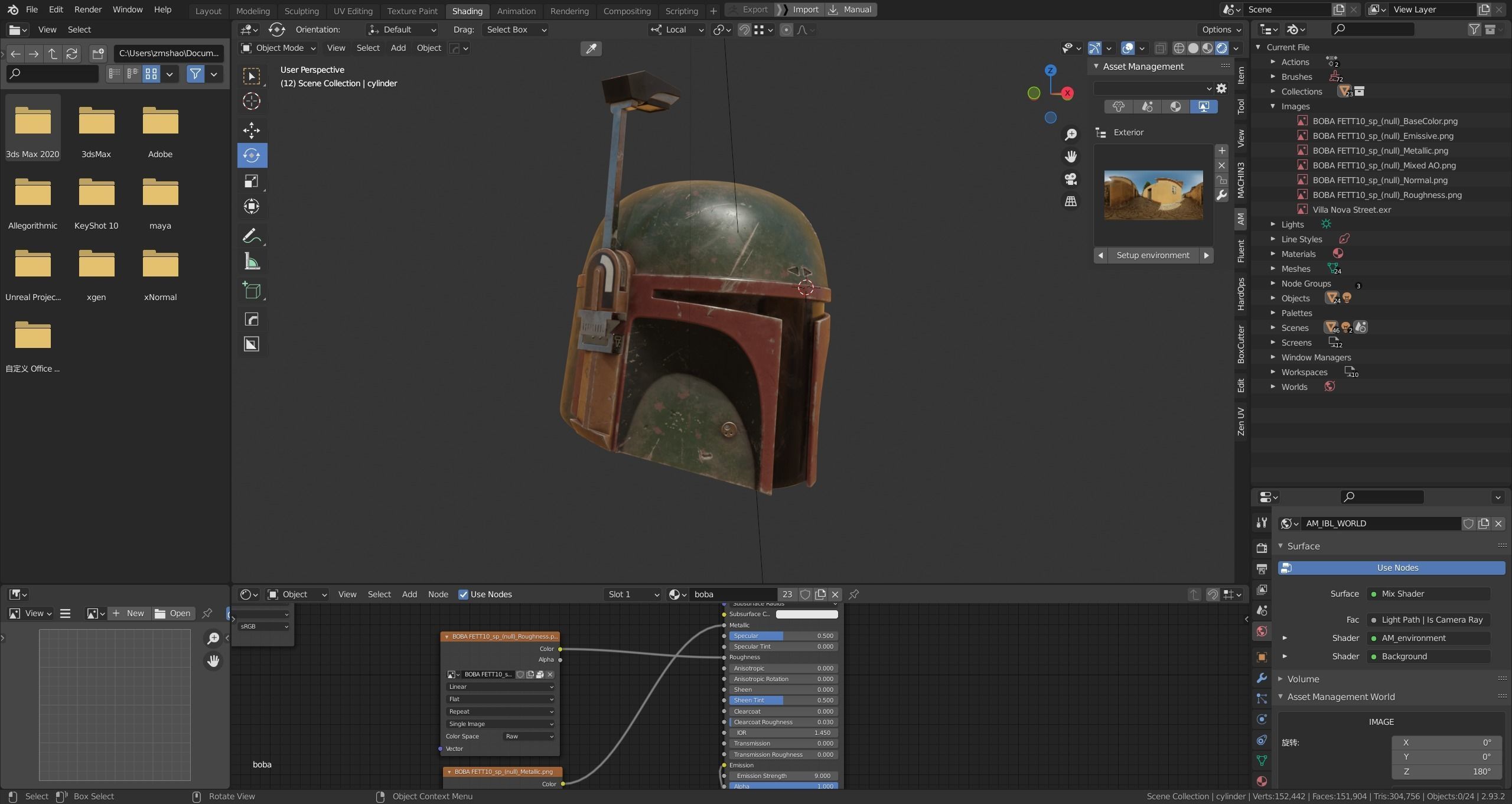Open the Modifier properties wrench tab
Viewport: 1512px width, 804px height.
1262,678
